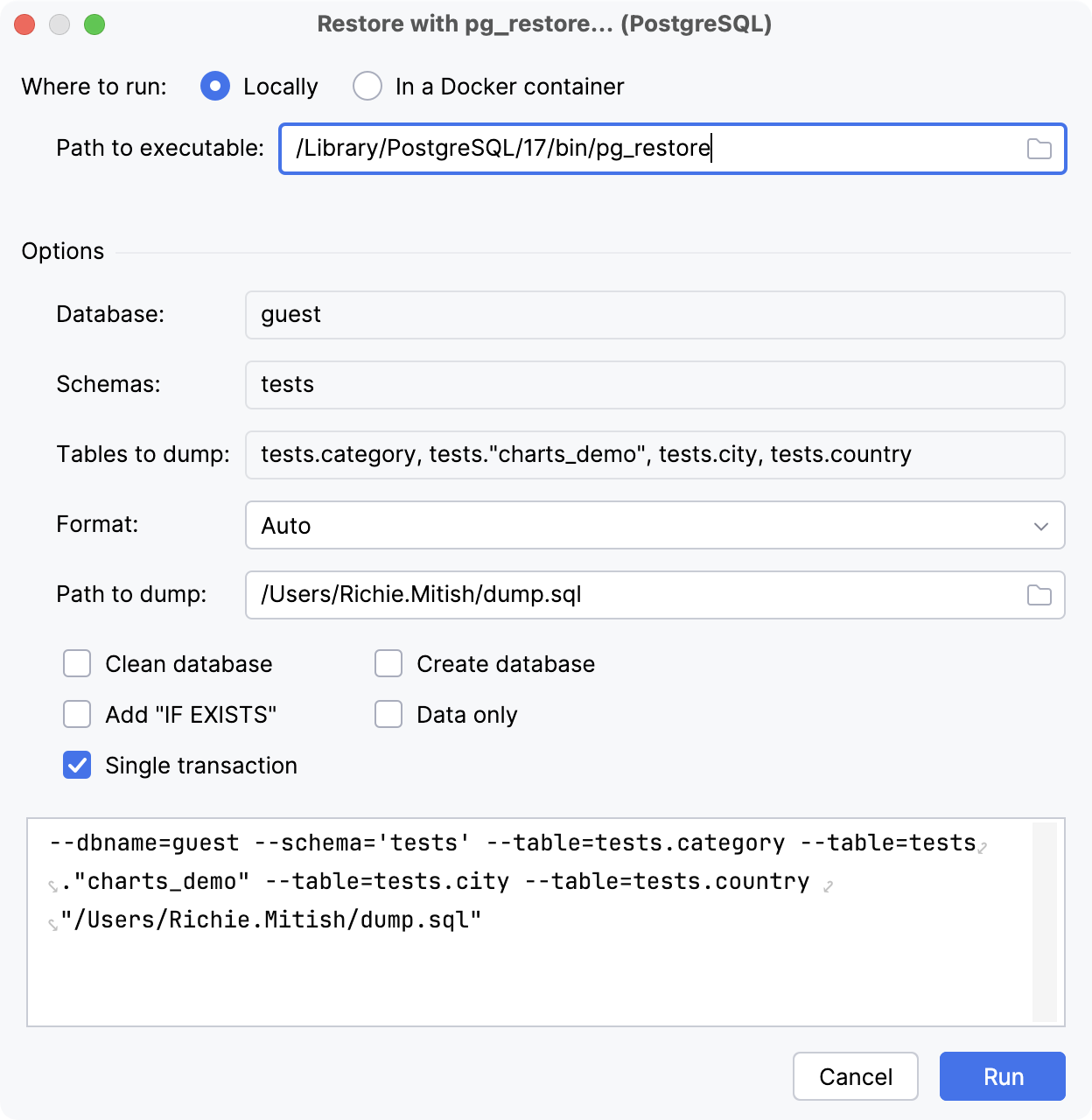Click inside the Path to executable field
This screenshot has height=1120, width=1092.
(612, 149)
